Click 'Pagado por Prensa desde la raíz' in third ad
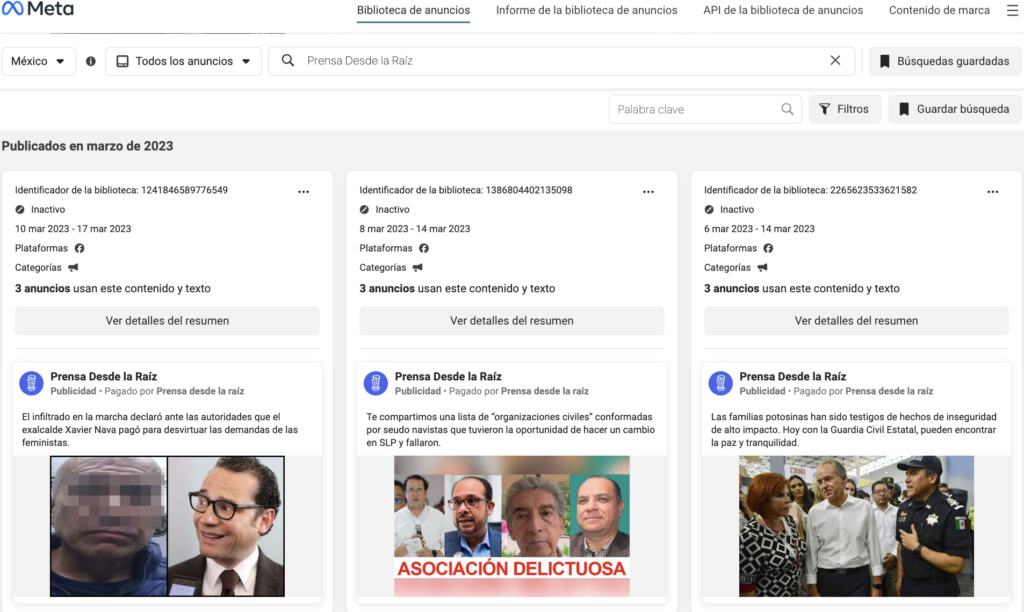The height and width of the screenshot is (612, 1024). click(863, 391)
